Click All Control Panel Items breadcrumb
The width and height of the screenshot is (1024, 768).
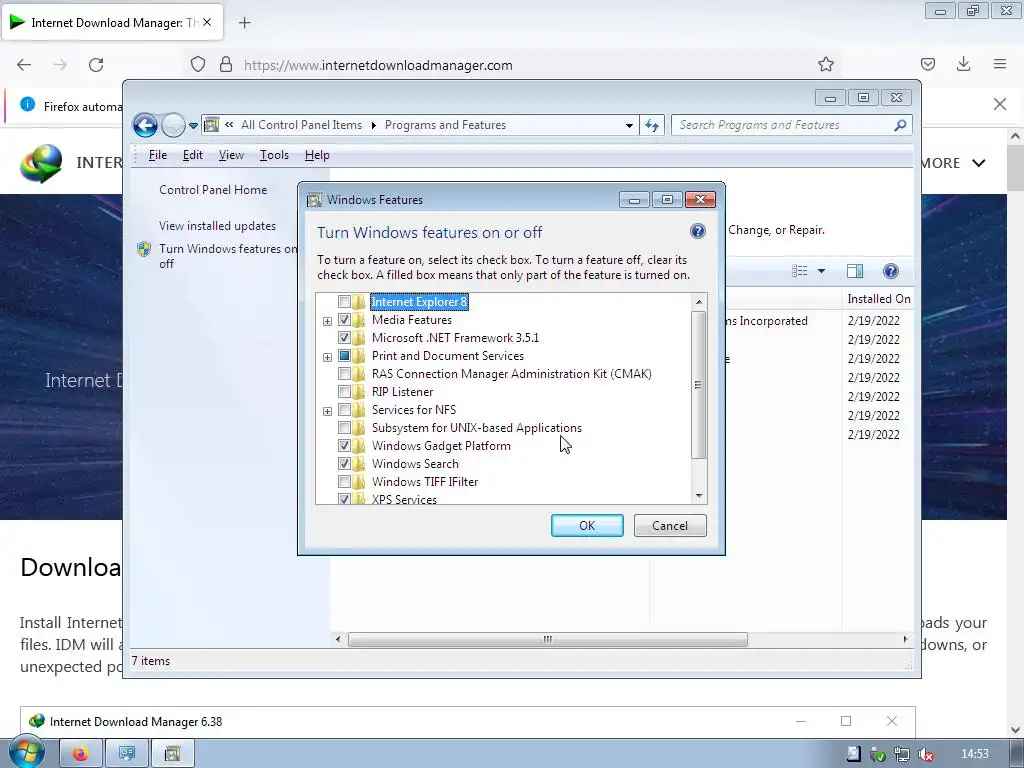pos(301,125)
